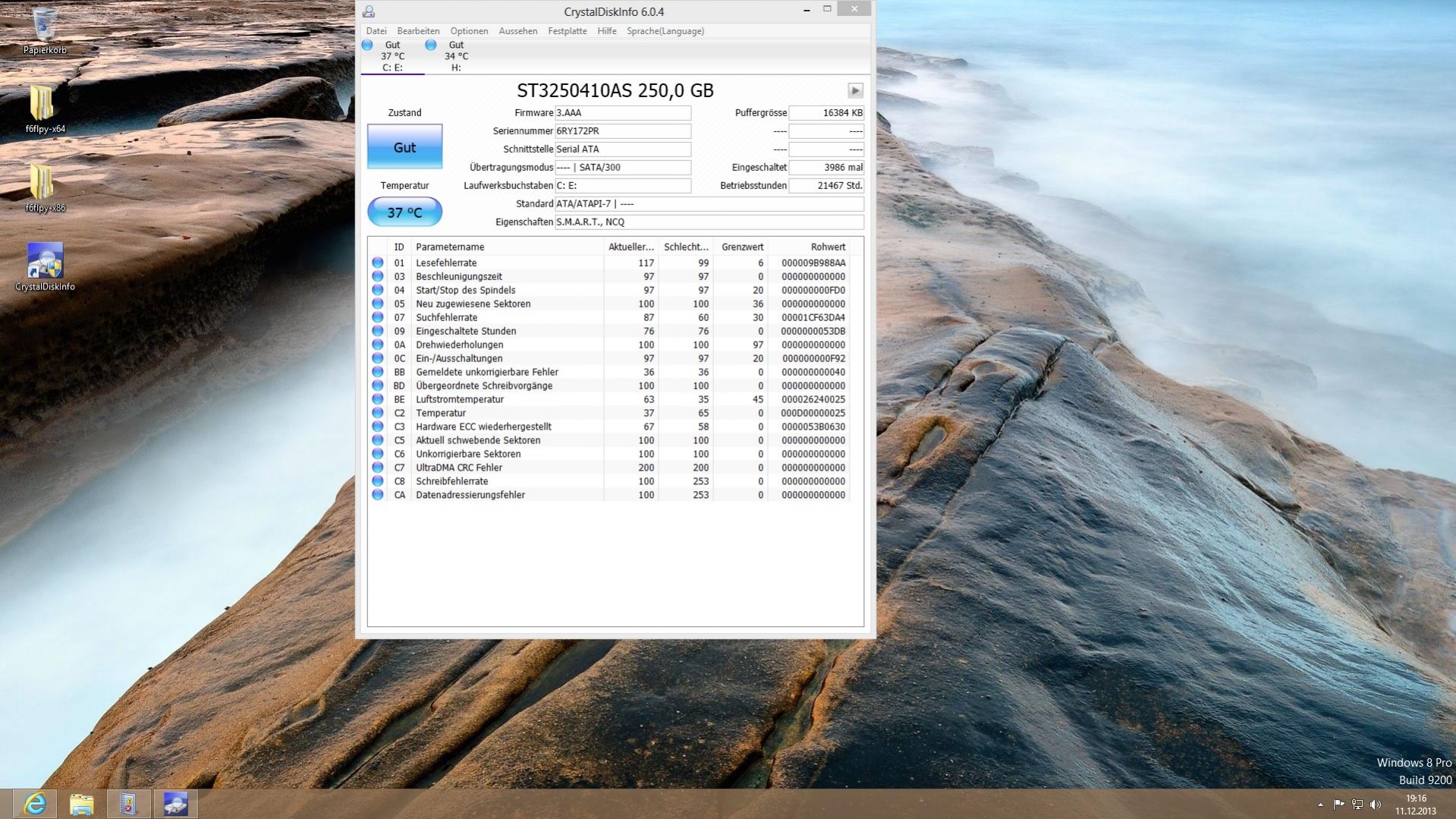The image size is (1456, 819).
Task: Select the C: E: disk tab
Action: tap(392, 56)
